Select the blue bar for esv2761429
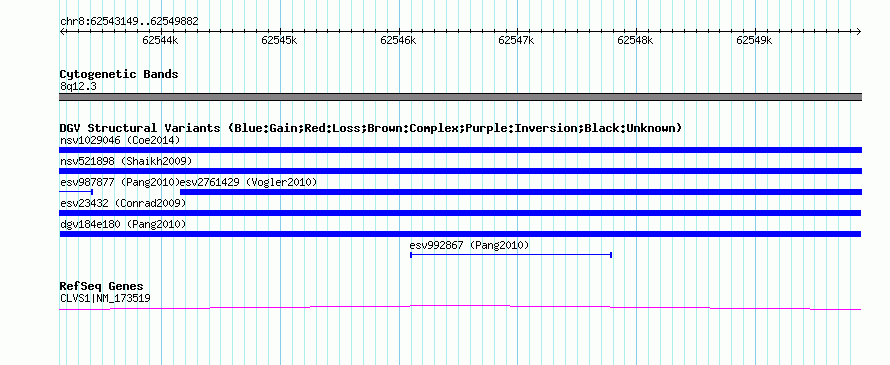This screenshot has width=890, height=365. (x=520, y=192)
